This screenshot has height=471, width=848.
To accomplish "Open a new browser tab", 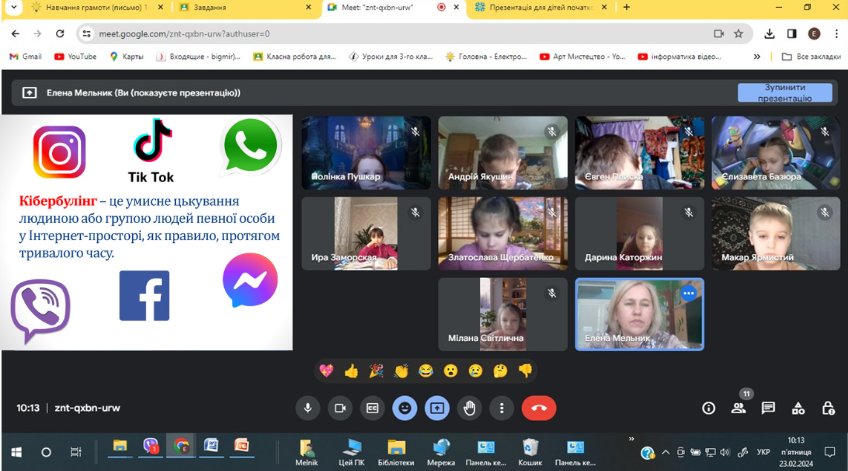I will 626,7.
